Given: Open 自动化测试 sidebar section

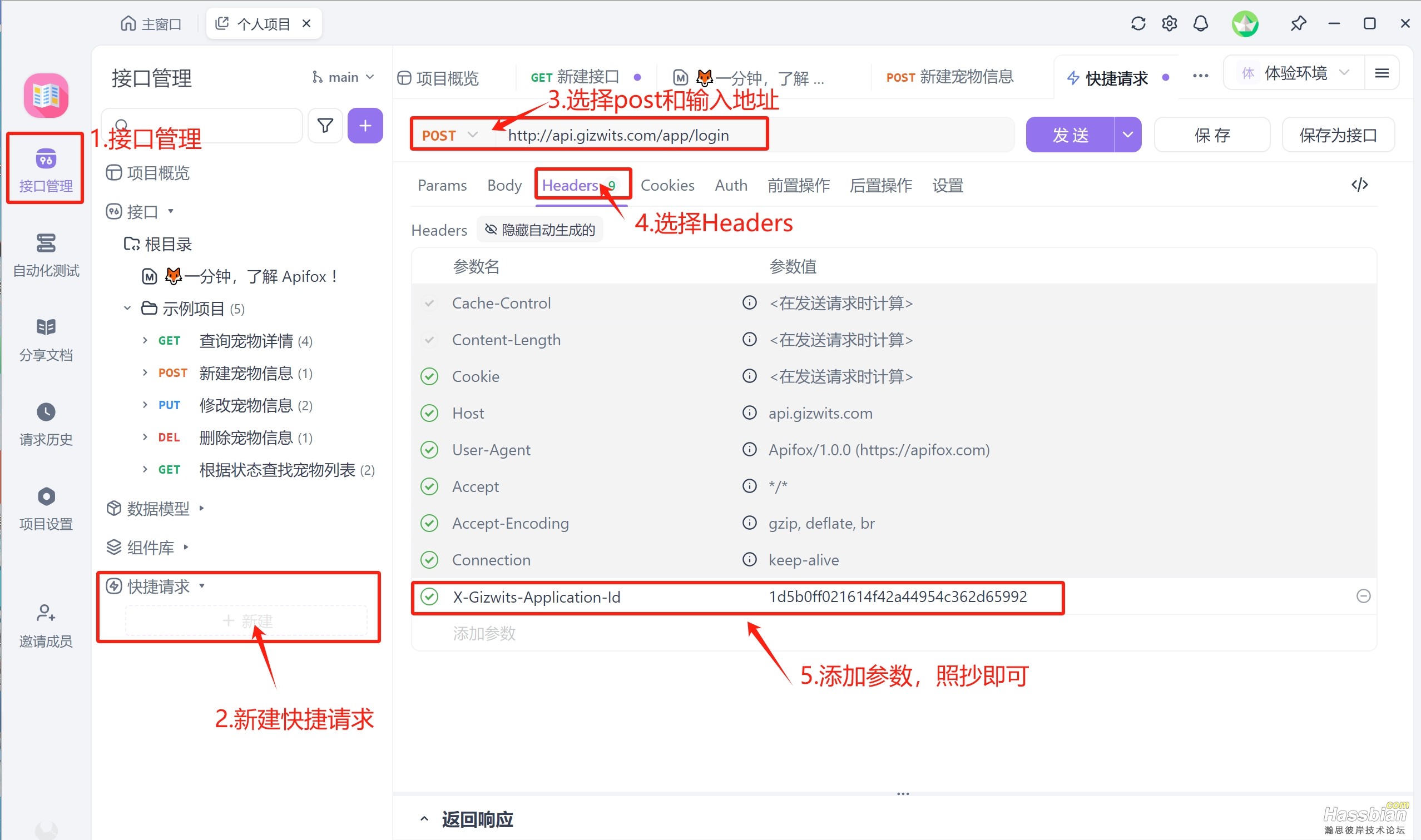Looking at the screenshot, I should (46, 255).
